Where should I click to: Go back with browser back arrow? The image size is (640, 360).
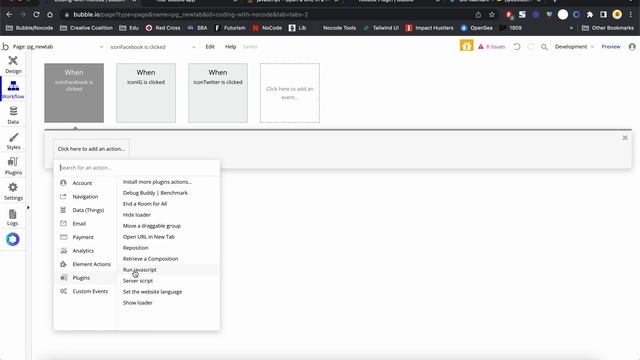coord(9,14)
